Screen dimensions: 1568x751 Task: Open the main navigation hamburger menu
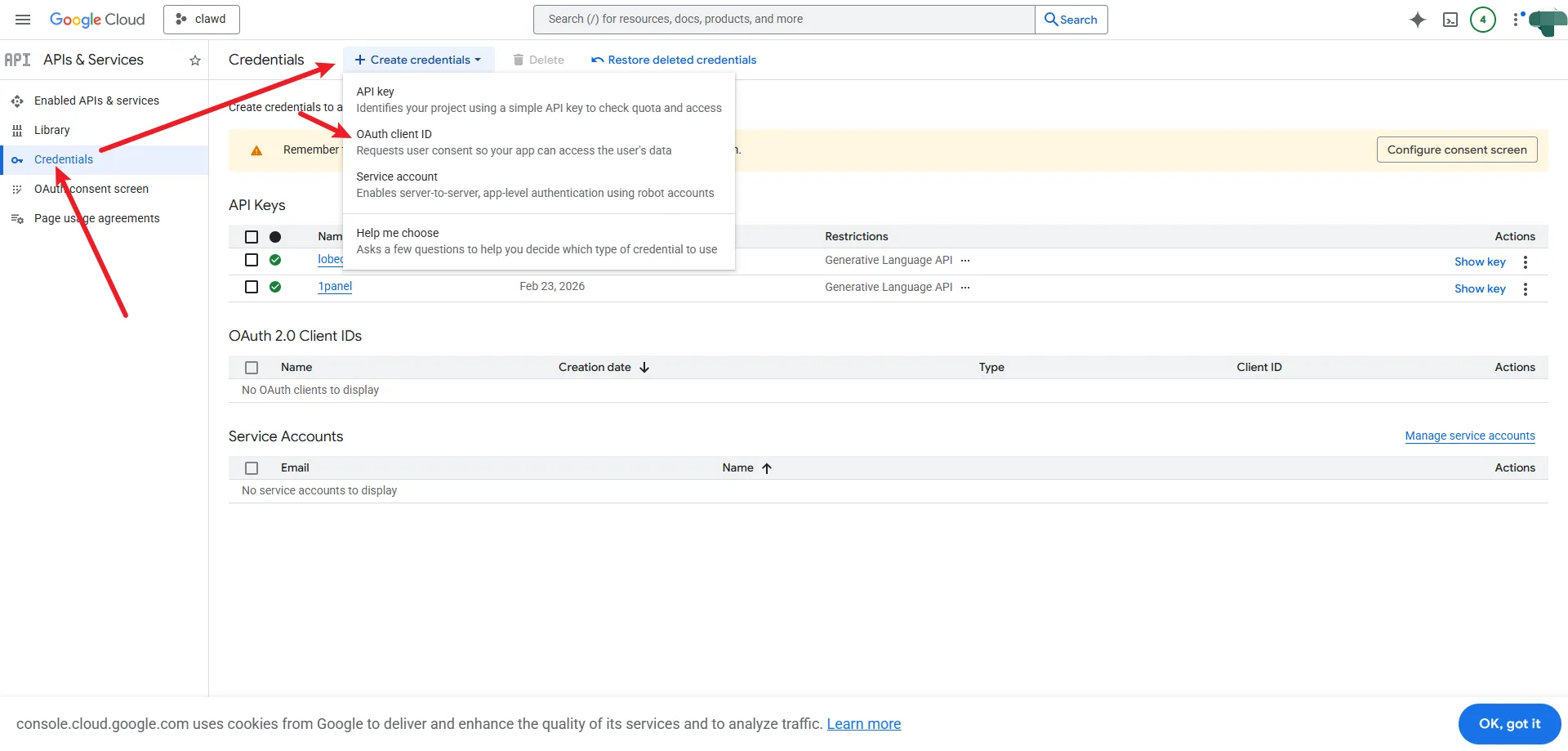click(x=23, y=20)
